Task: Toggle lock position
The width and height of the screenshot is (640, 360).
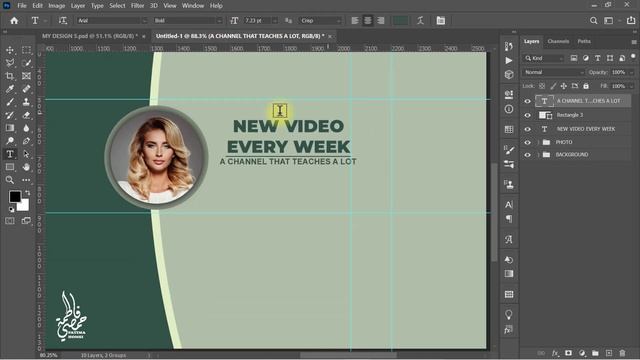Action: pos(564,86)
